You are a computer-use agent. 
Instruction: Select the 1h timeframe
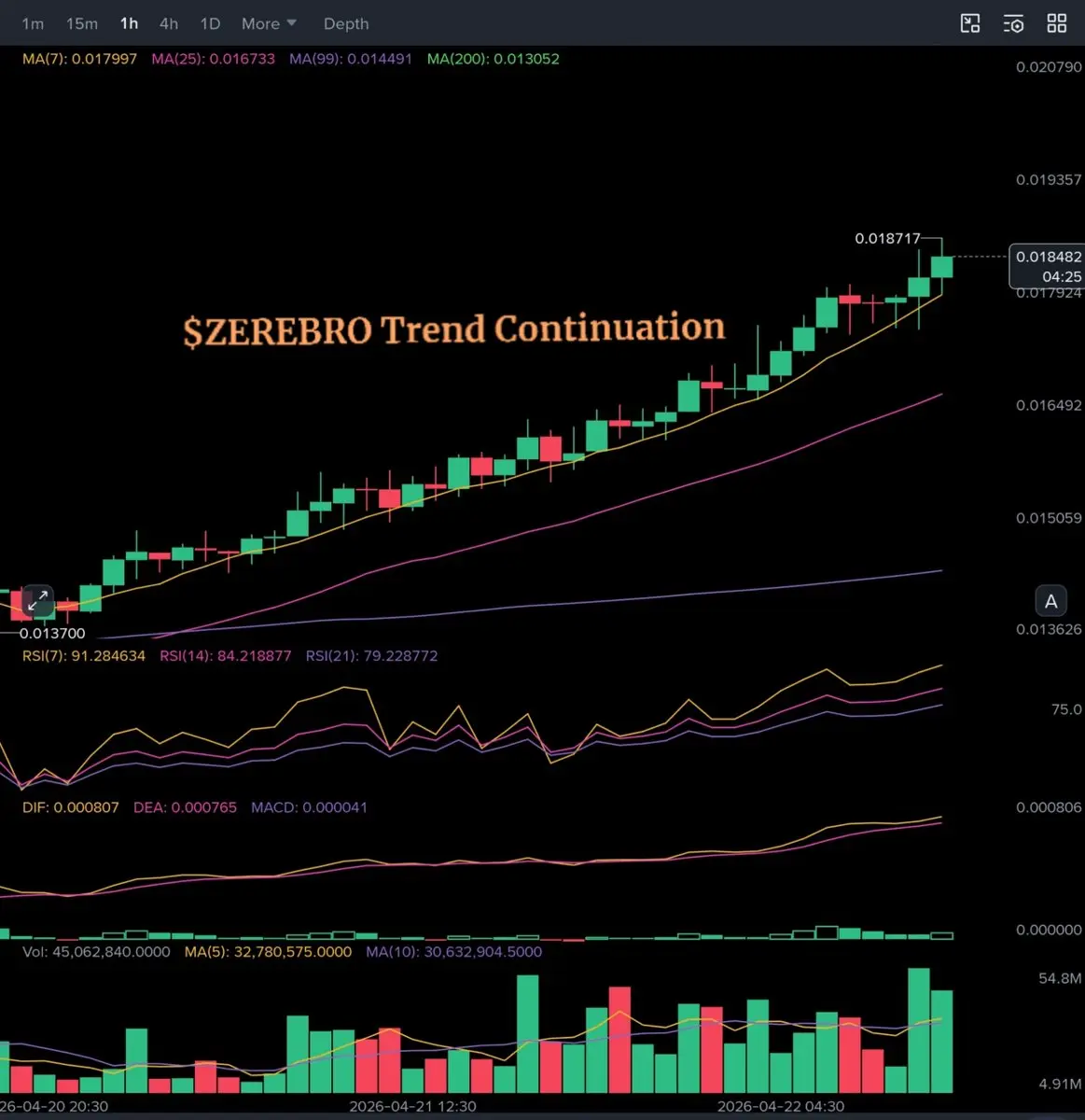click(129, 23)
